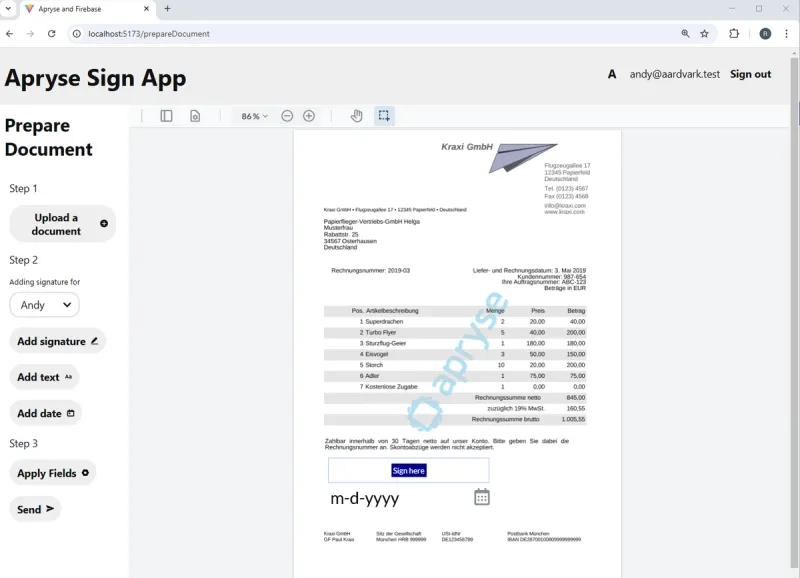
Task: Toggle the left panel in viewer toolbar
Action: click(x=166, y=116)
